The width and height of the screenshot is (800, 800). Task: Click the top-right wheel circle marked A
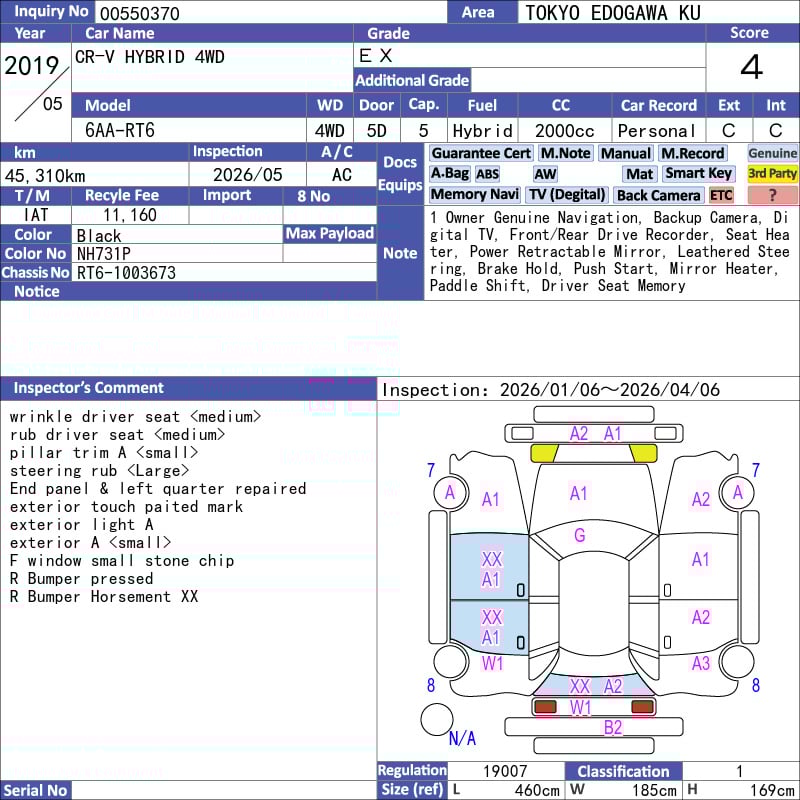click(x=738, y=492)
